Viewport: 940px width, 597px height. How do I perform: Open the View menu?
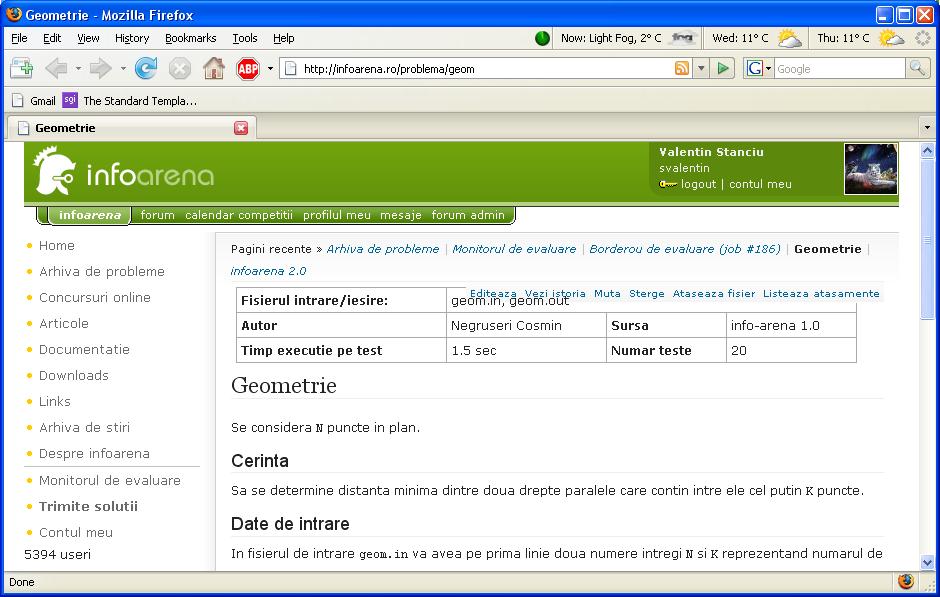pyautogui.click(x=88, y=38)
